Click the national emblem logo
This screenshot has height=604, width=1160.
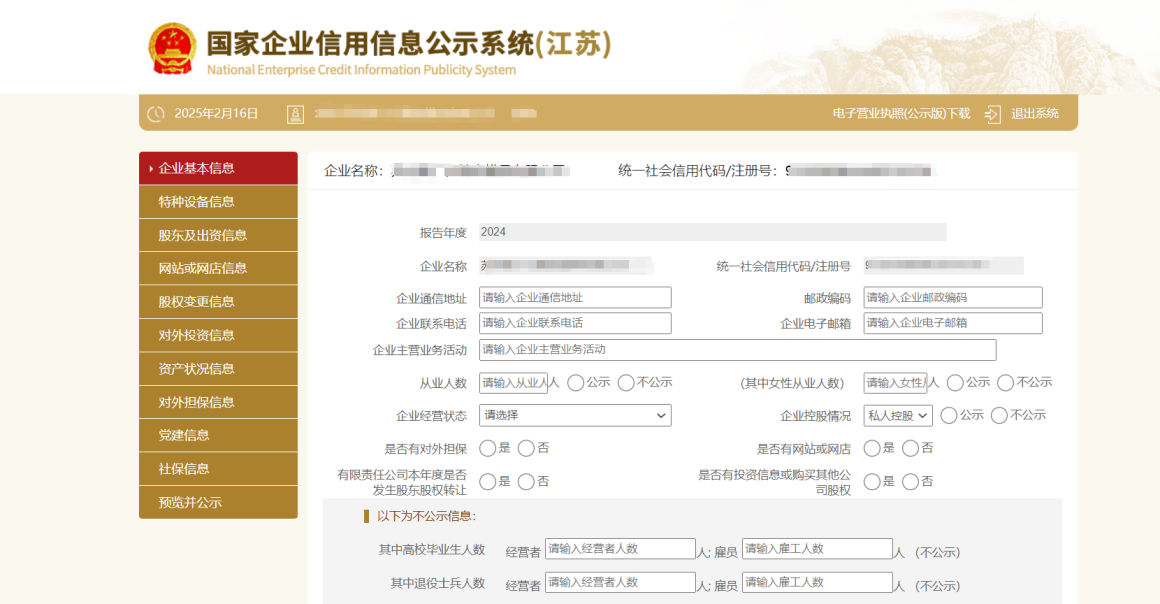point(172,49)
